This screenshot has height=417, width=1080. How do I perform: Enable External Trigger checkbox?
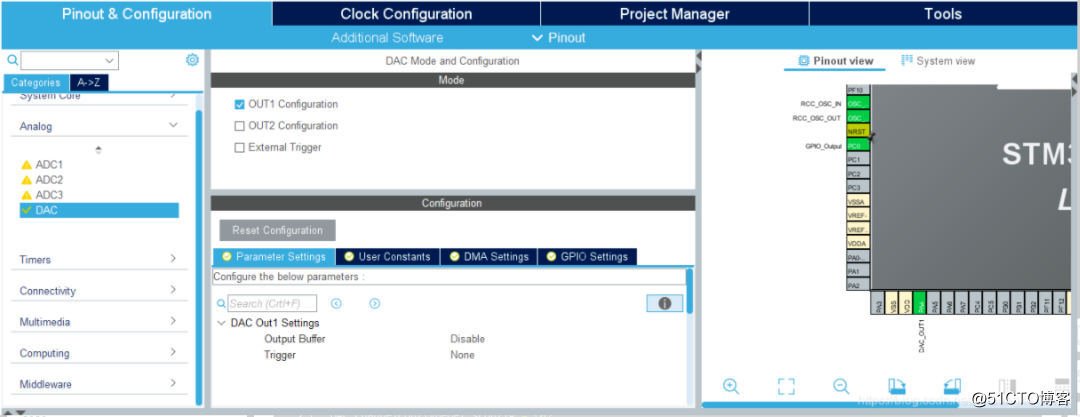pyautogui.click(x=240, y=148)
